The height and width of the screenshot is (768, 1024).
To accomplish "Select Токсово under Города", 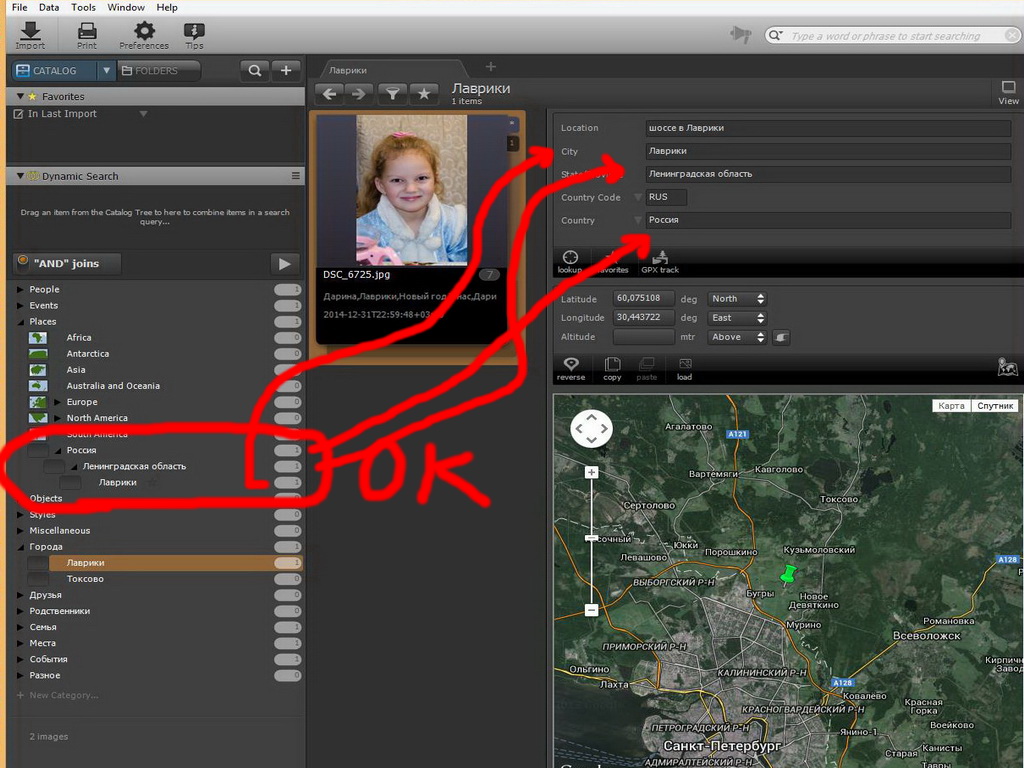I will click(85, 579).
